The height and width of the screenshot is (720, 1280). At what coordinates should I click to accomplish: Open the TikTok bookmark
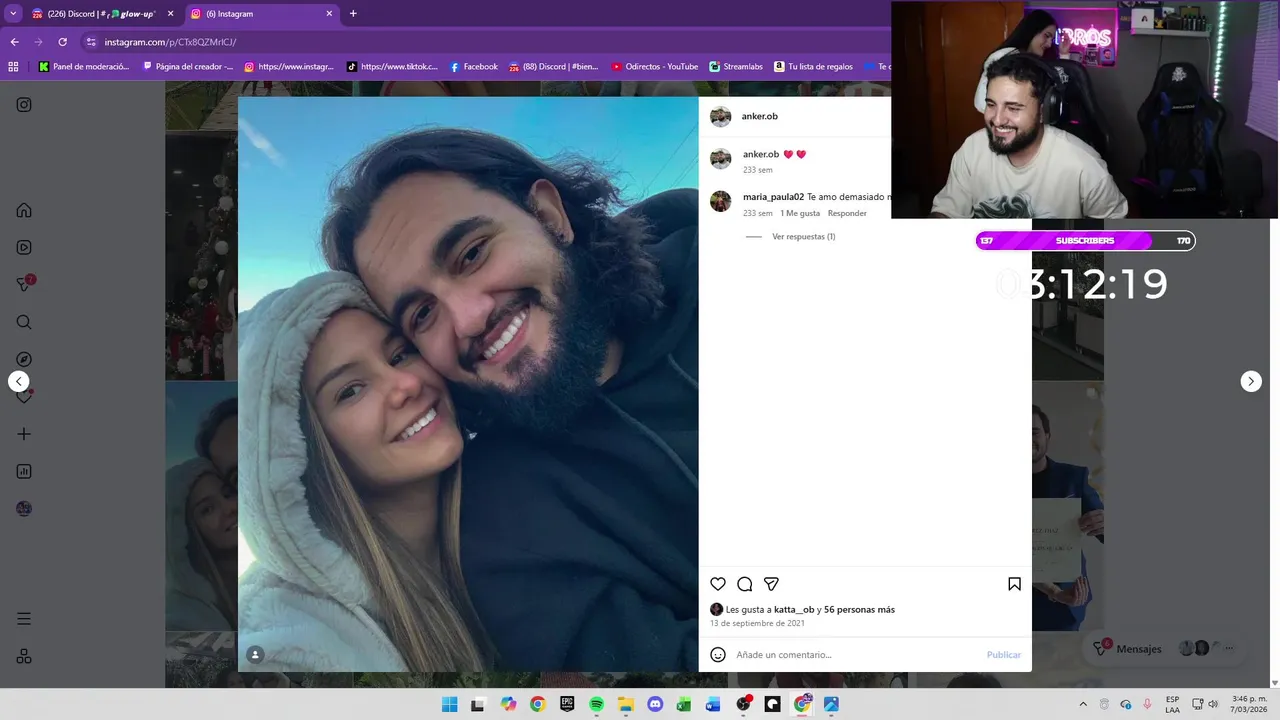pyautogui.click(x=392, y=67)
